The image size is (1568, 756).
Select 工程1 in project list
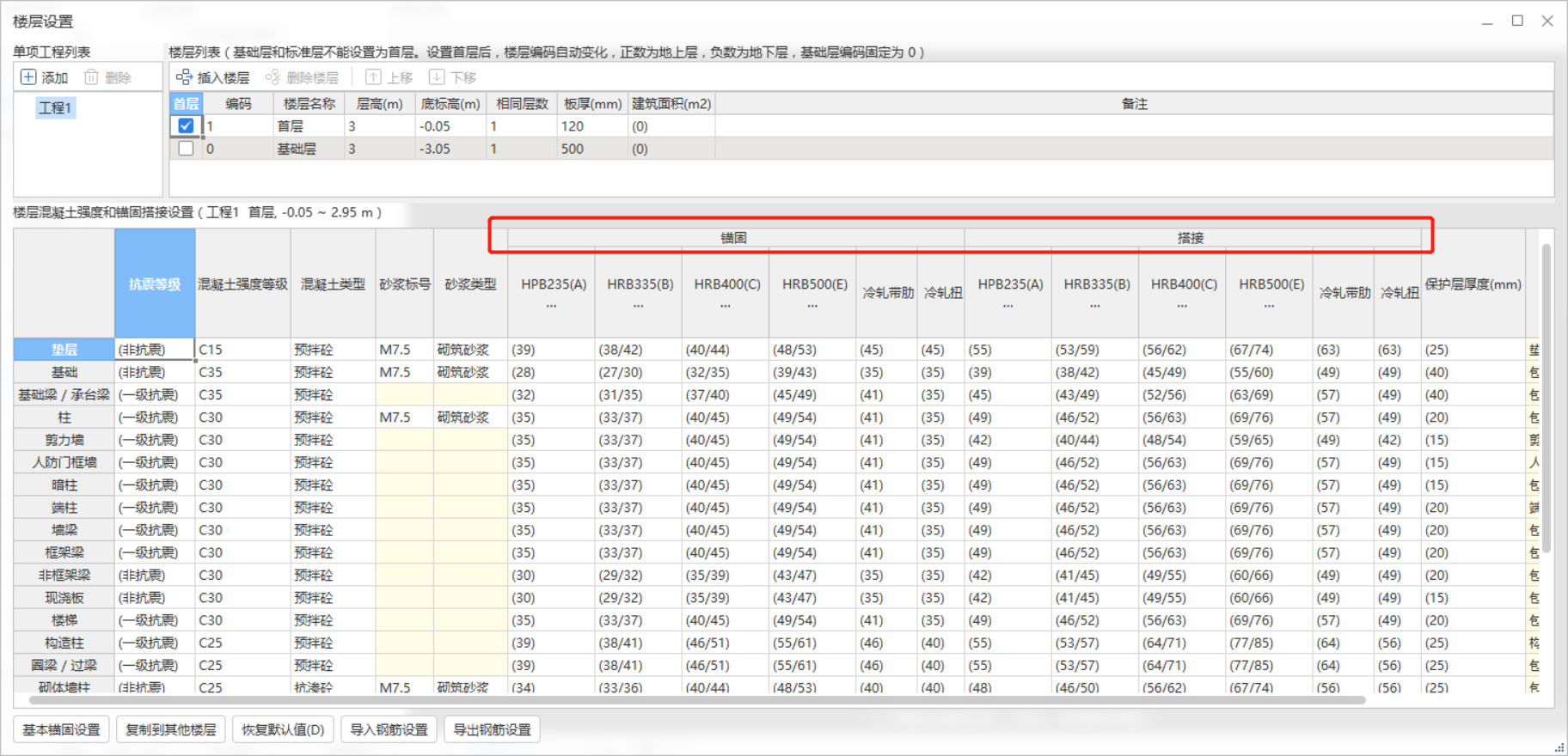point(55,107)
